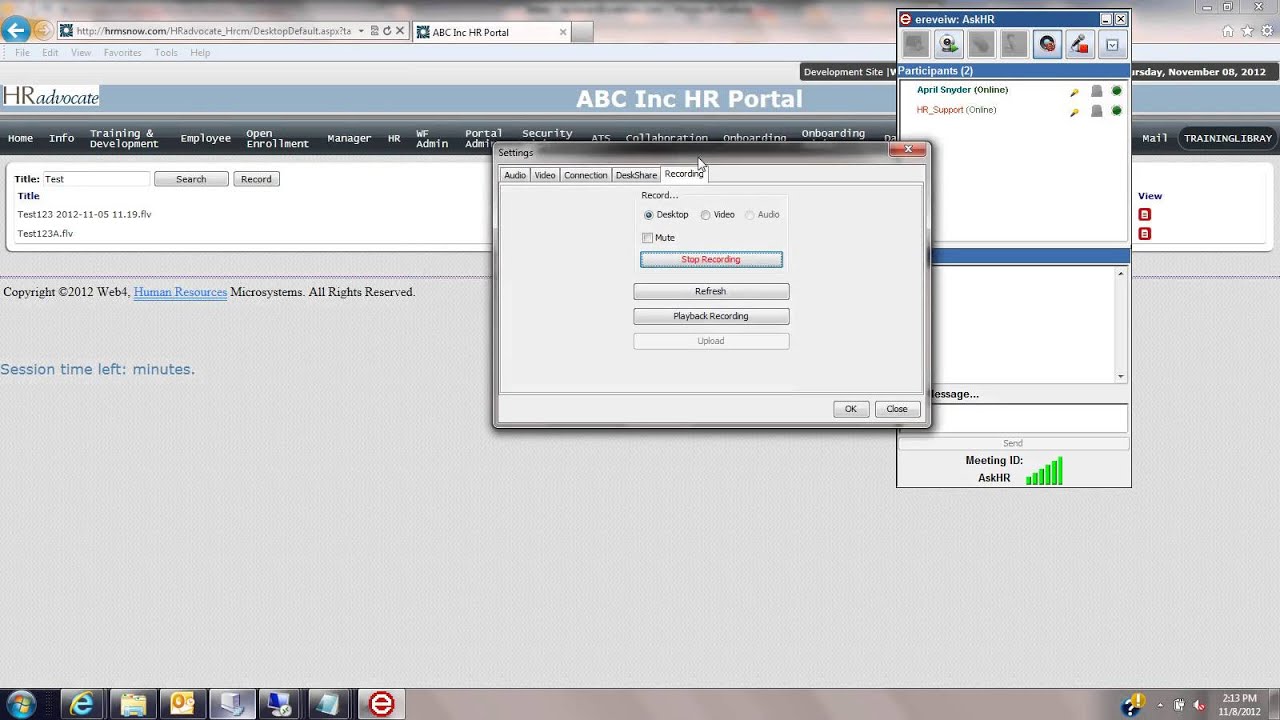Open Outlook from the taskbar
The height and width of the screenshot is (720, 1280).
182,704
